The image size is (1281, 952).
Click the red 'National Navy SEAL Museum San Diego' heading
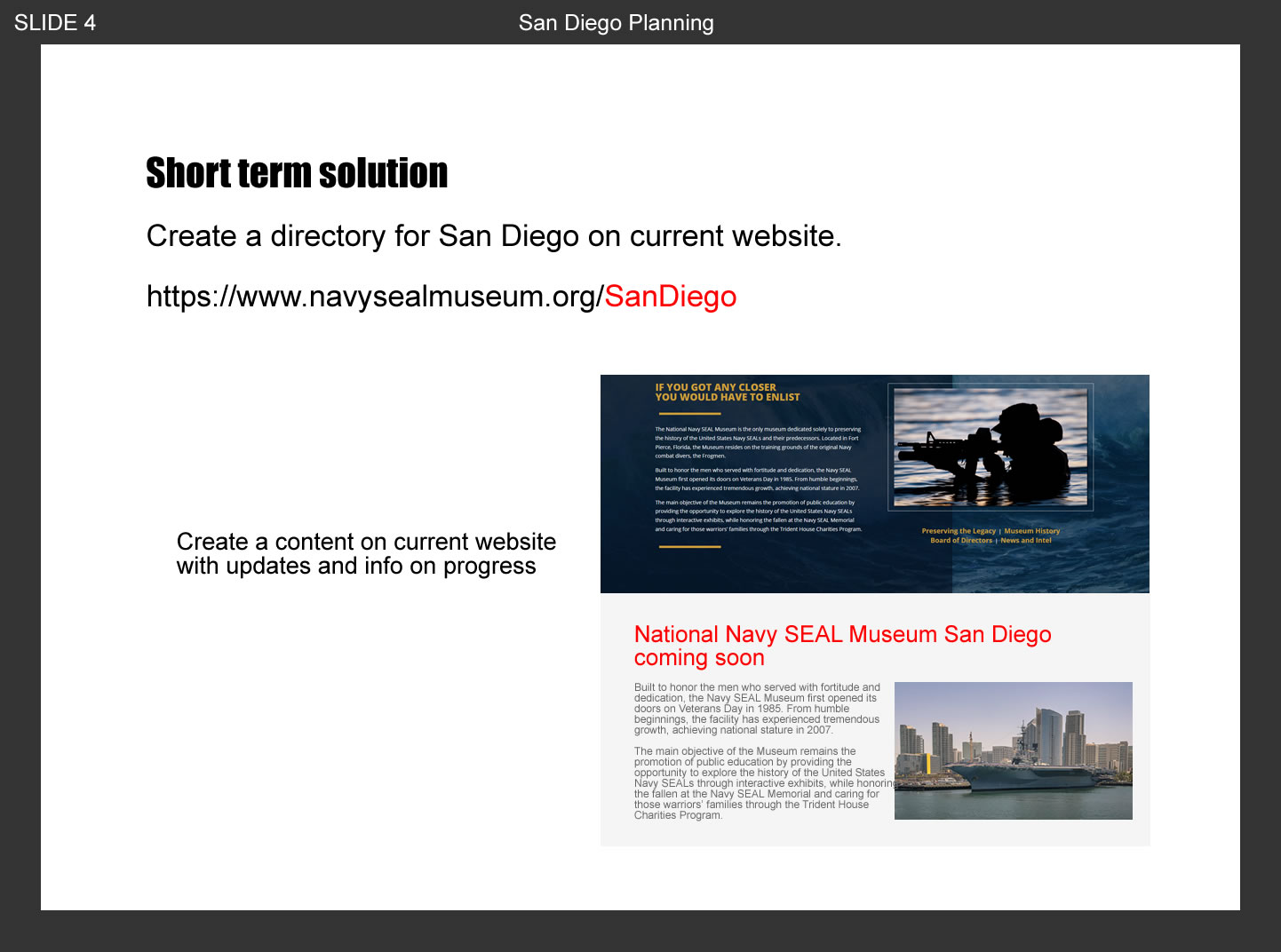[x=842, y=634]
